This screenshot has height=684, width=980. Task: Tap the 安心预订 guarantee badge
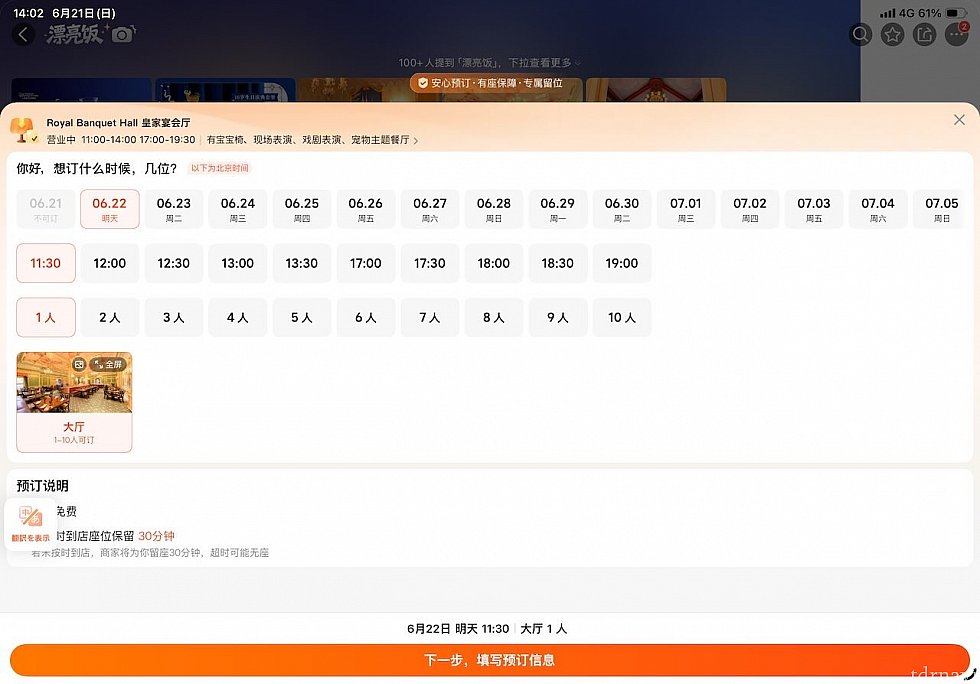pyautogui.click(x=490, y=83)
